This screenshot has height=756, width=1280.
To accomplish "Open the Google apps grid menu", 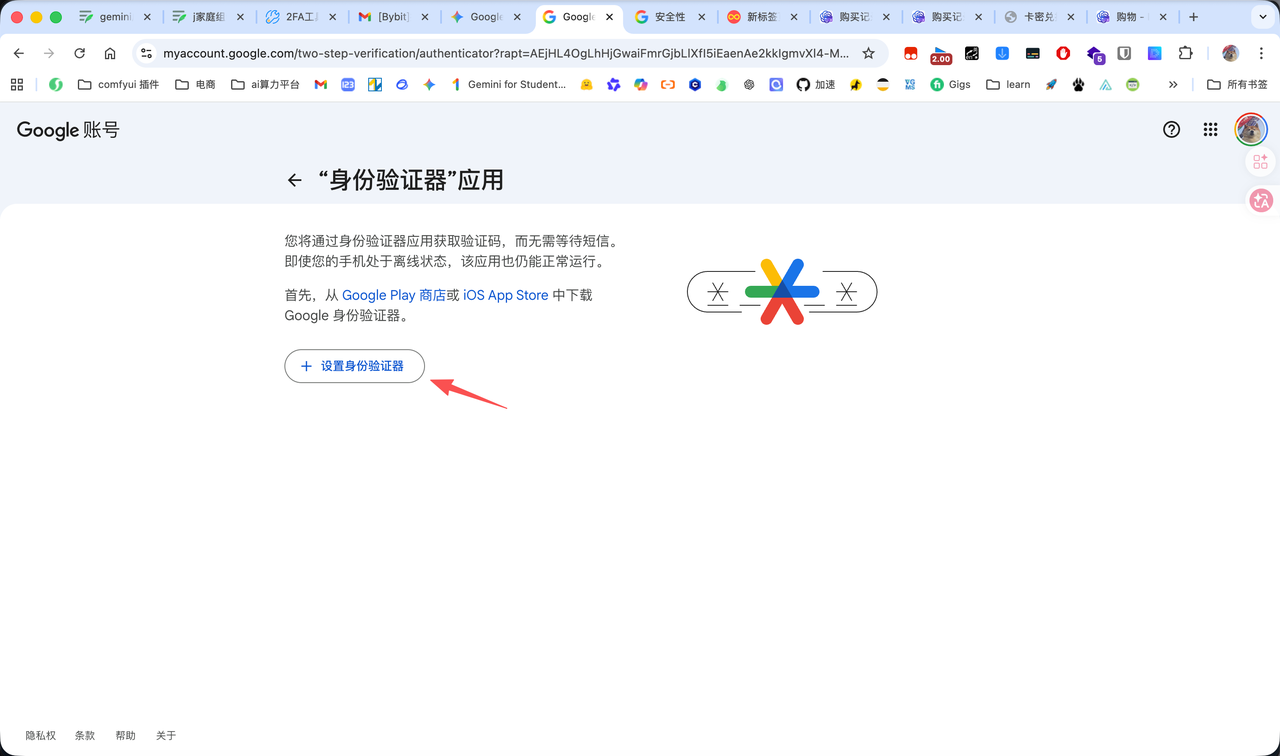I will pyautogui.click(x=1210, y=129).
